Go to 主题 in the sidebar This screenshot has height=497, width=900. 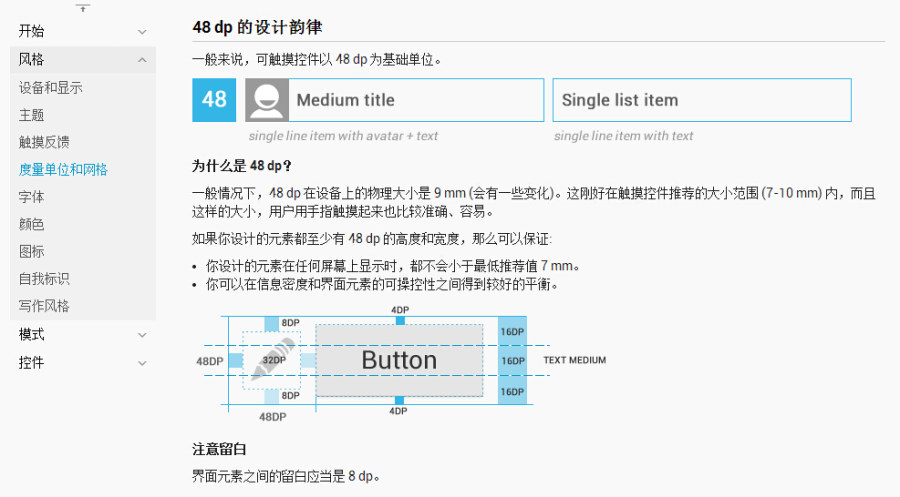click(x=32, y=115)
